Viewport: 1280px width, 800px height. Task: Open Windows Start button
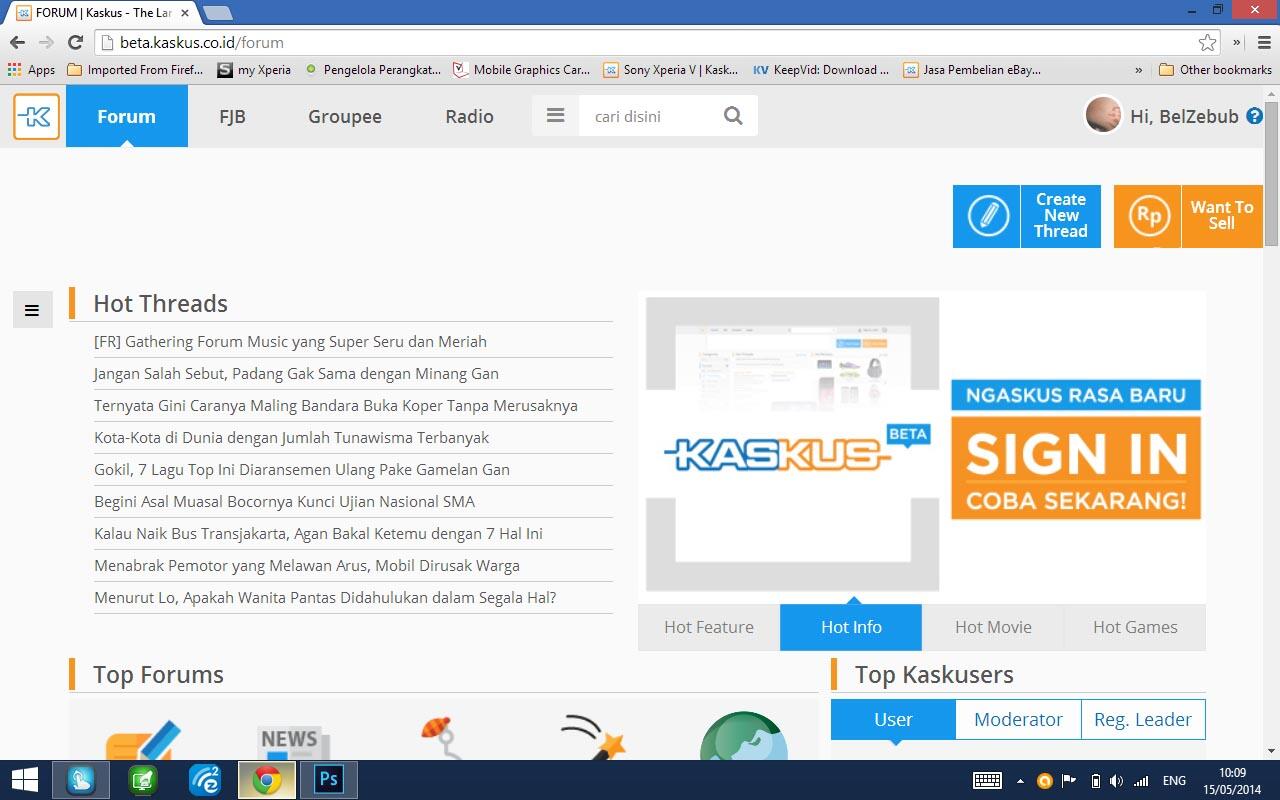(24, 780)
